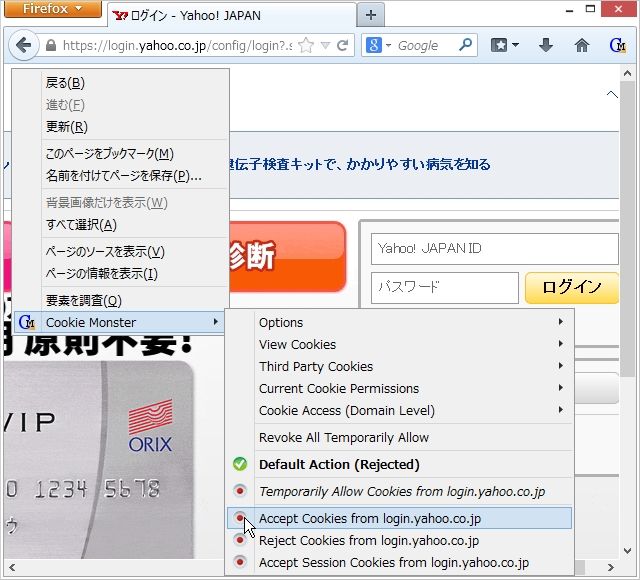Expand Current Cookie Permissions submenu arrow
The image size is (640, 580).
coord(561,387)
